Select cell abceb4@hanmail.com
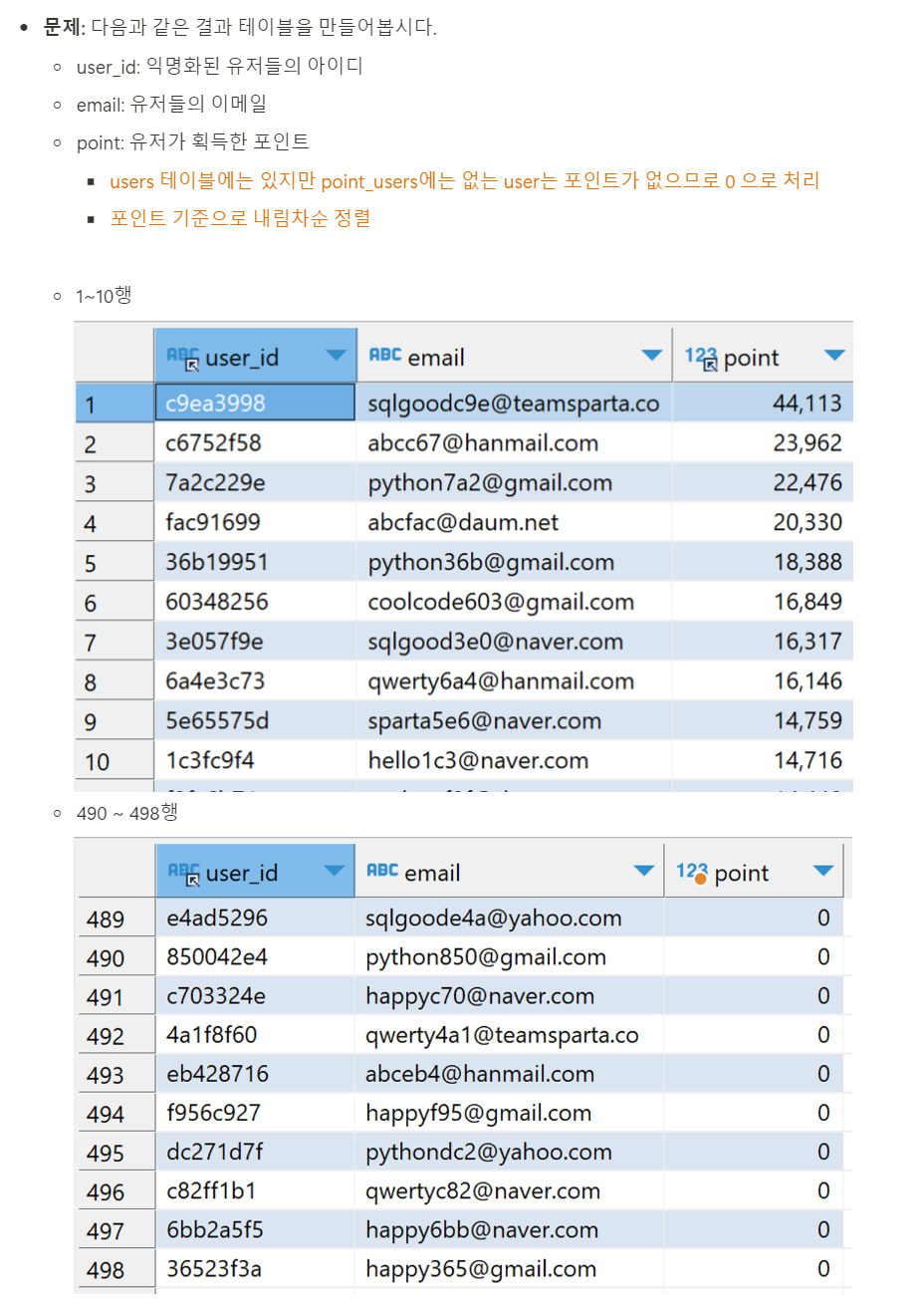This screenshot has width=924, height=1309. point(509,1073)
